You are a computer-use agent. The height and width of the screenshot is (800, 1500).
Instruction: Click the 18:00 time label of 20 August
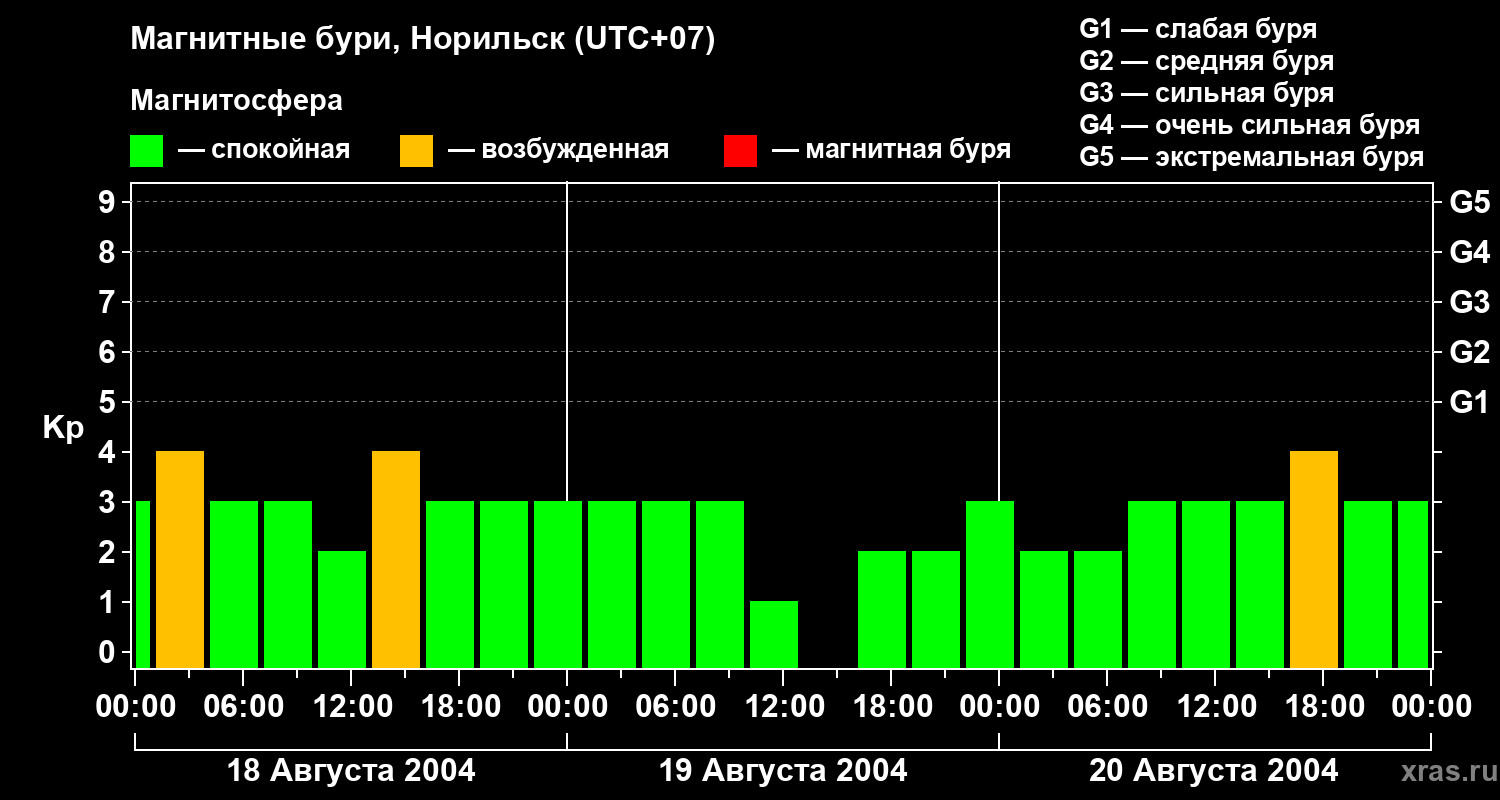coord(1323,707)
